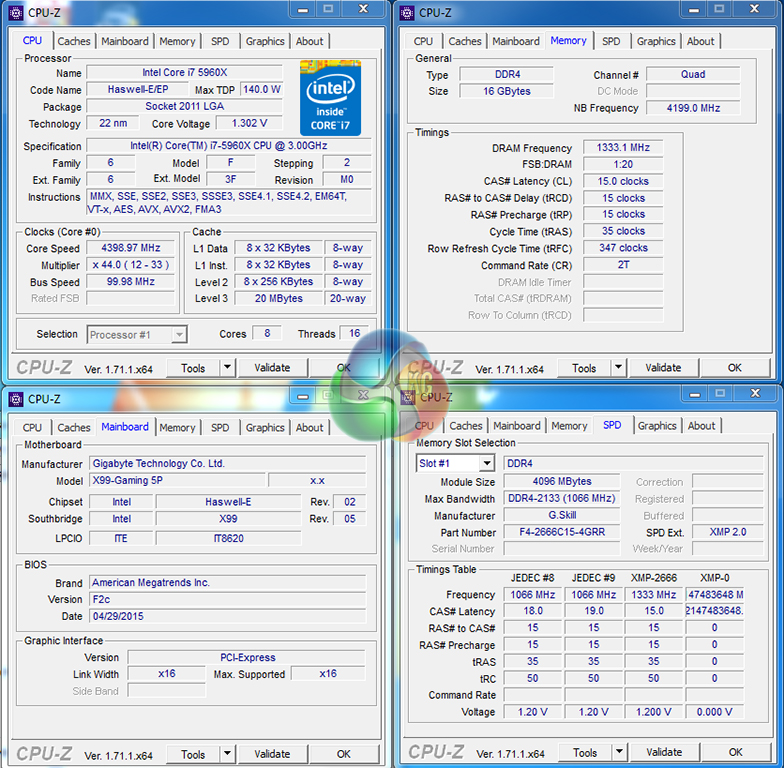Screen dimensions: 784x768
Task: Open the Graphics tab in the Memory Slot Selection window
Action: tap(657, 425)
